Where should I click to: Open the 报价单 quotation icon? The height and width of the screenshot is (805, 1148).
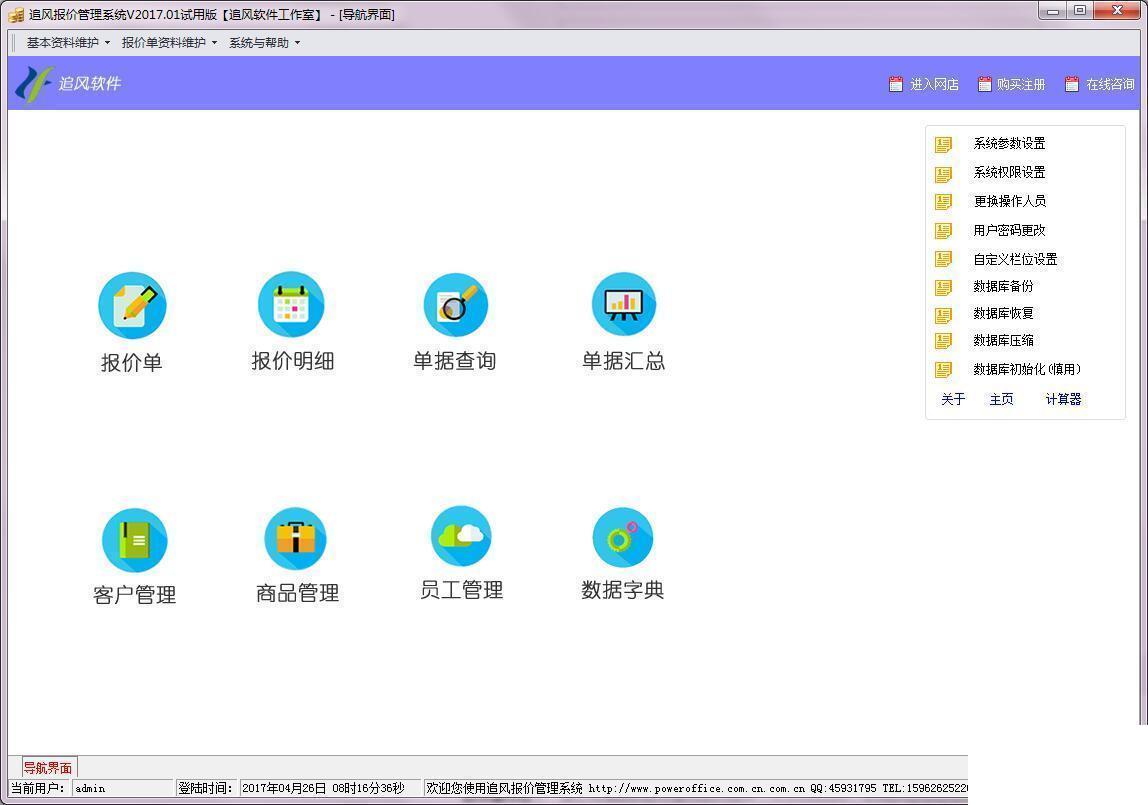coord(133,305)
